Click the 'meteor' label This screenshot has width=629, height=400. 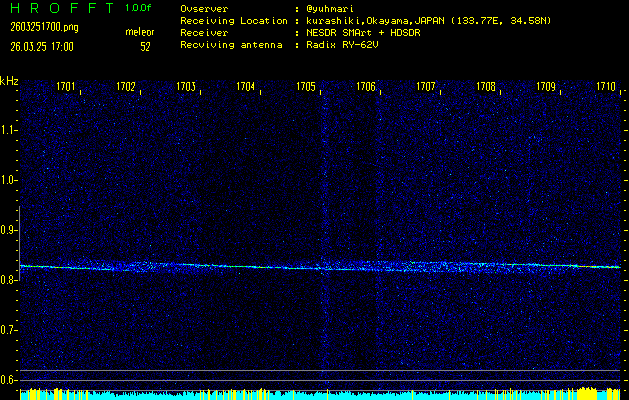140,32
